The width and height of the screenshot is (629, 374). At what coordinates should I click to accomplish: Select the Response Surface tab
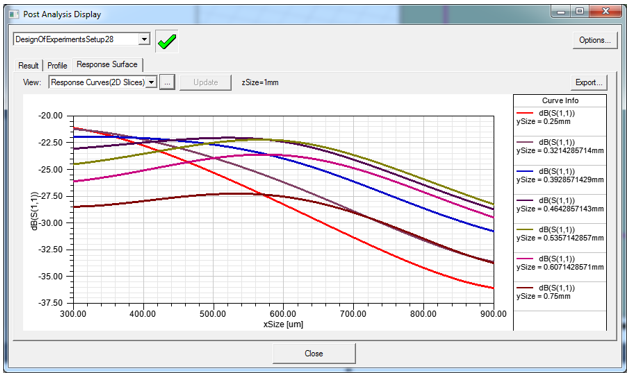tap(107, 64)
